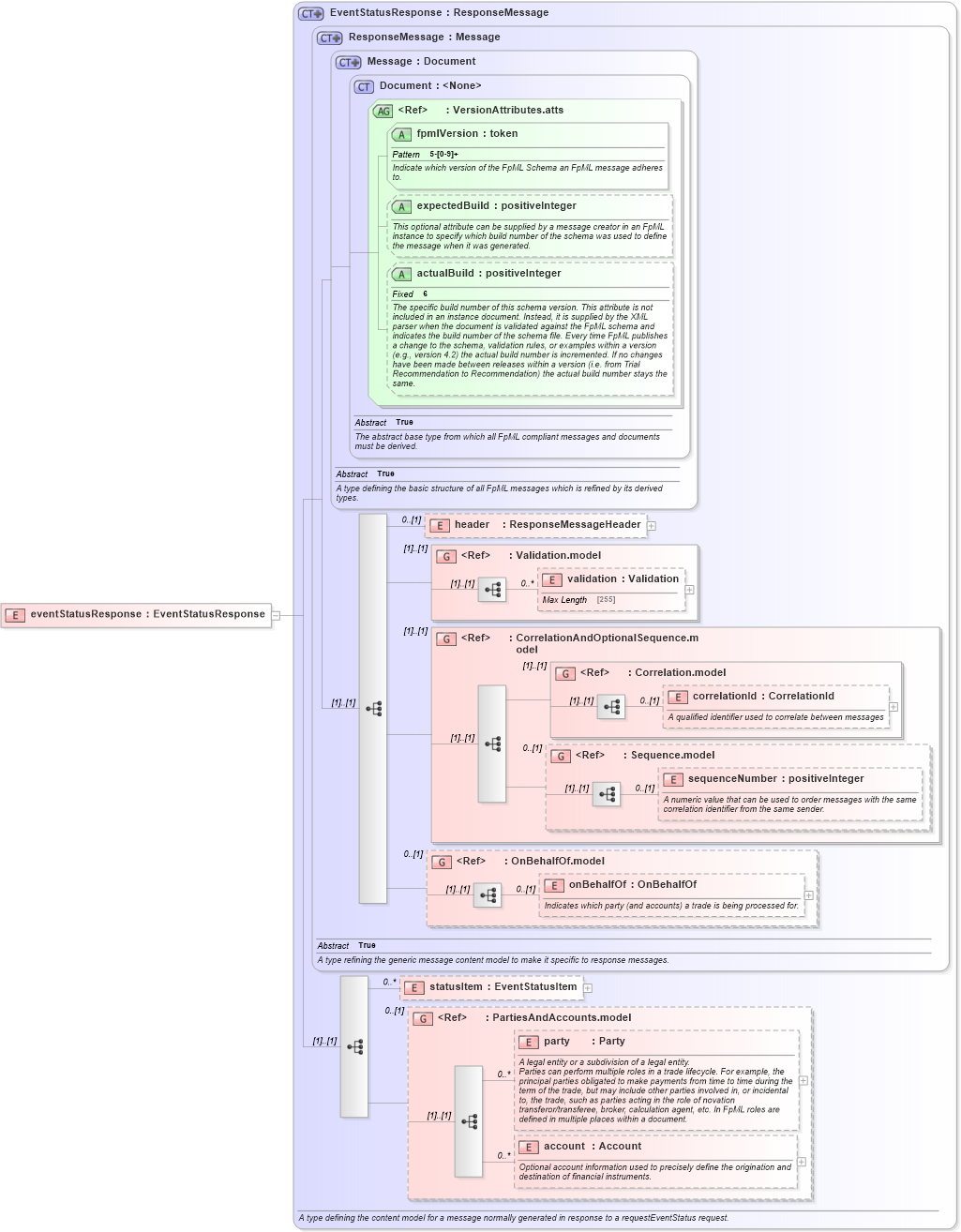Click the sequence compositor before onBehalfOf

488,895
